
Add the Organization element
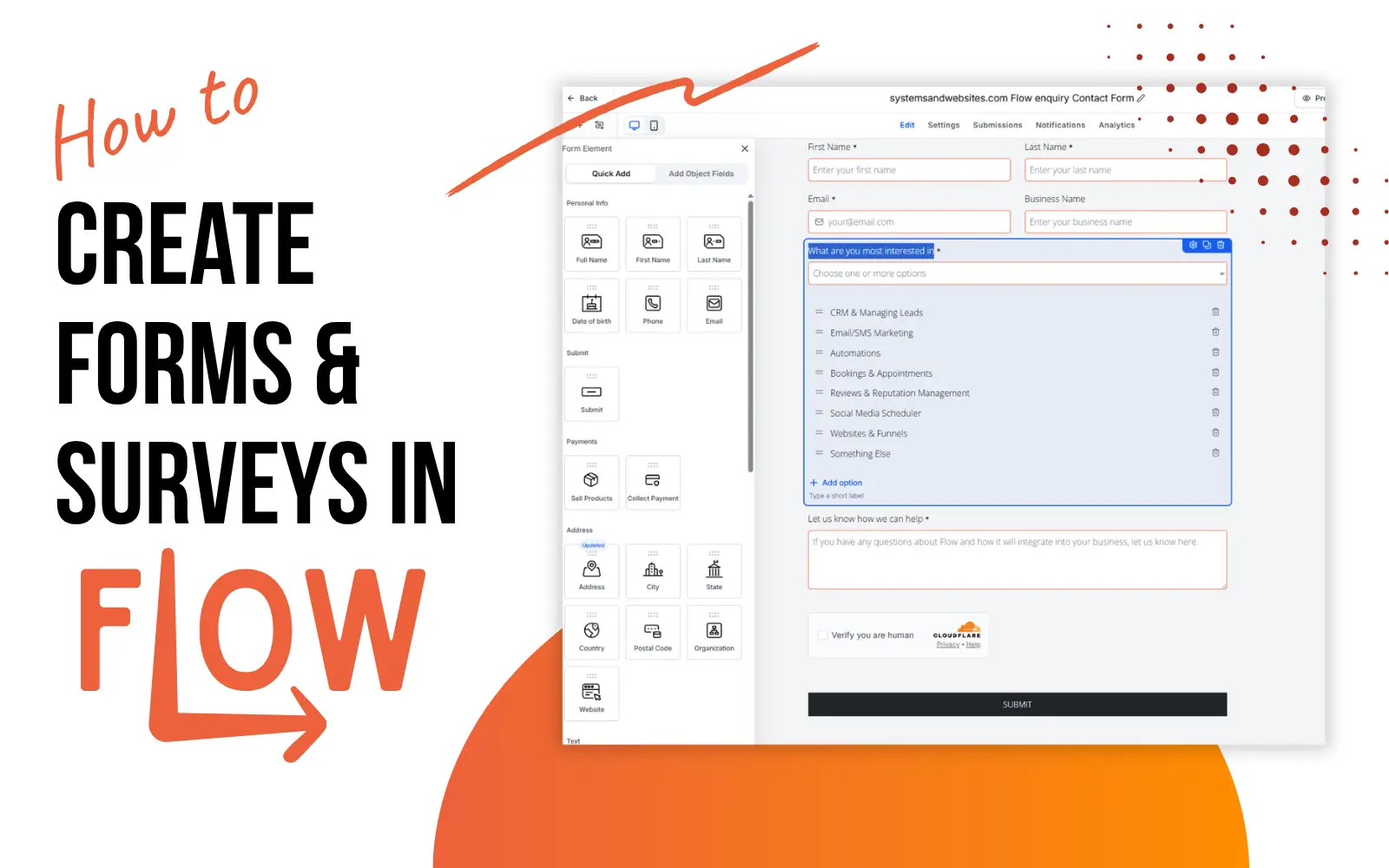[714, 633]
